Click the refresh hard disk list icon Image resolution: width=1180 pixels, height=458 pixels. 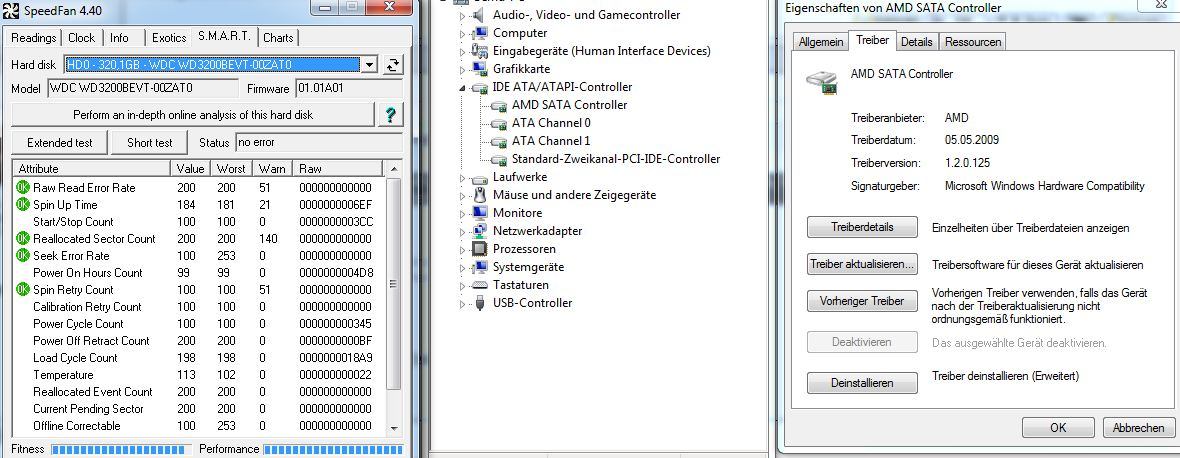[x=393, y=65]
